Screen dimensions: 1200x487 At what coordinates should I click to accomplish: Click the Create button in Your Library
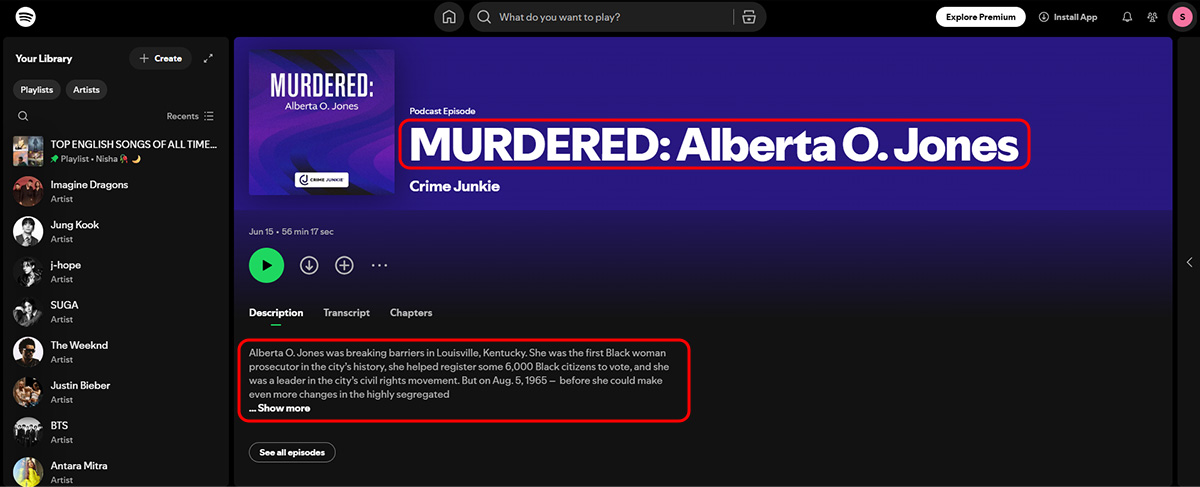(x=160, y=58)
